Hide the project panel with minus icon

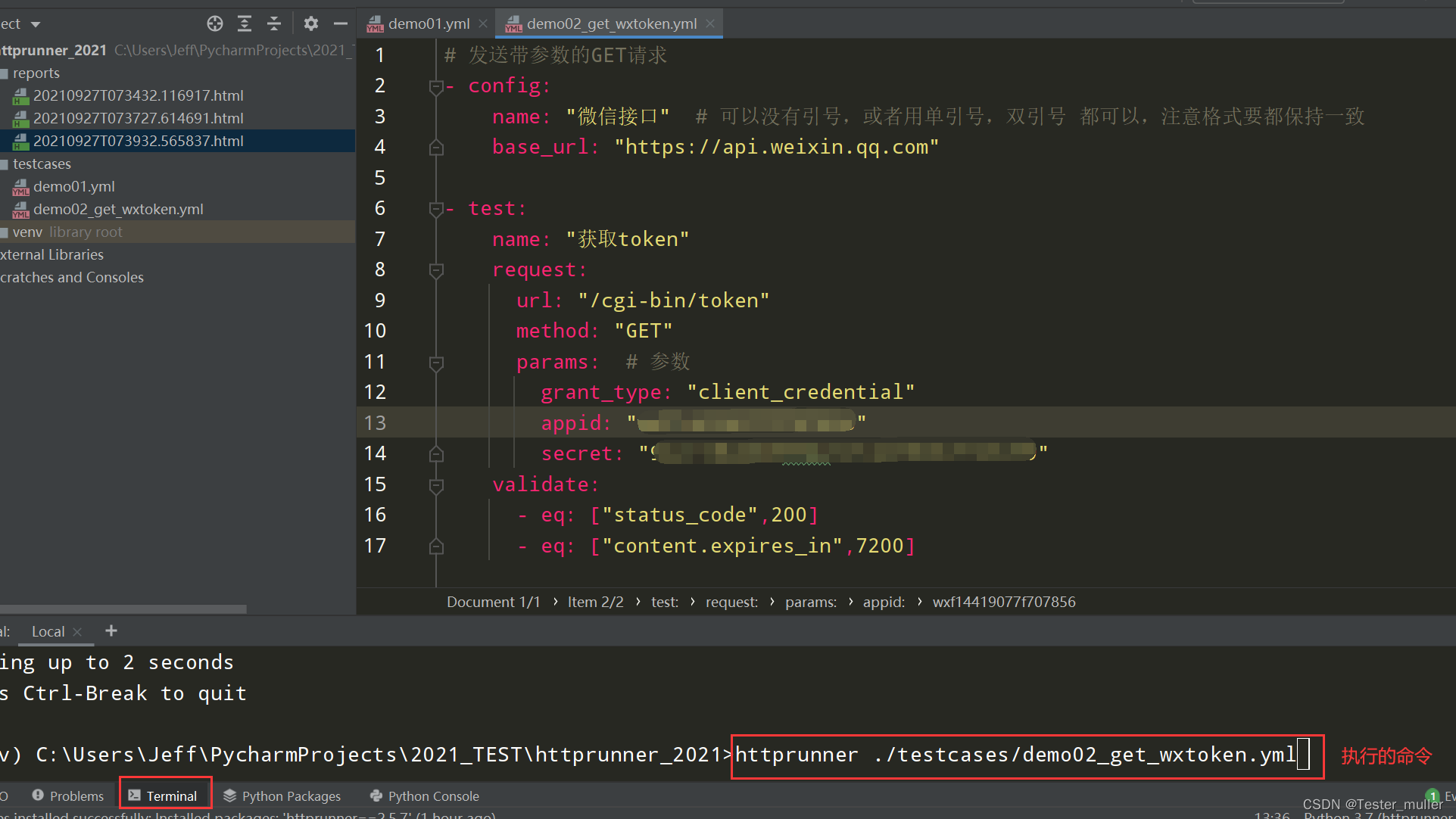tap(341, 23)
